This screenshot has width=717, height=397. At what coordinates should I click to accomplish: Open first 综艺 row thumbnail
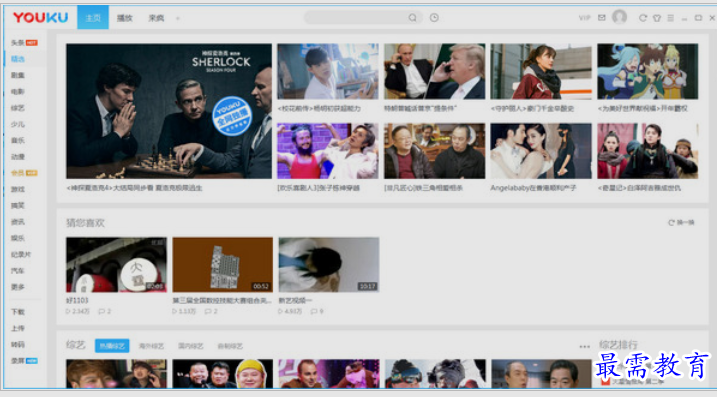pyautogui.click(x=117, y=374)
